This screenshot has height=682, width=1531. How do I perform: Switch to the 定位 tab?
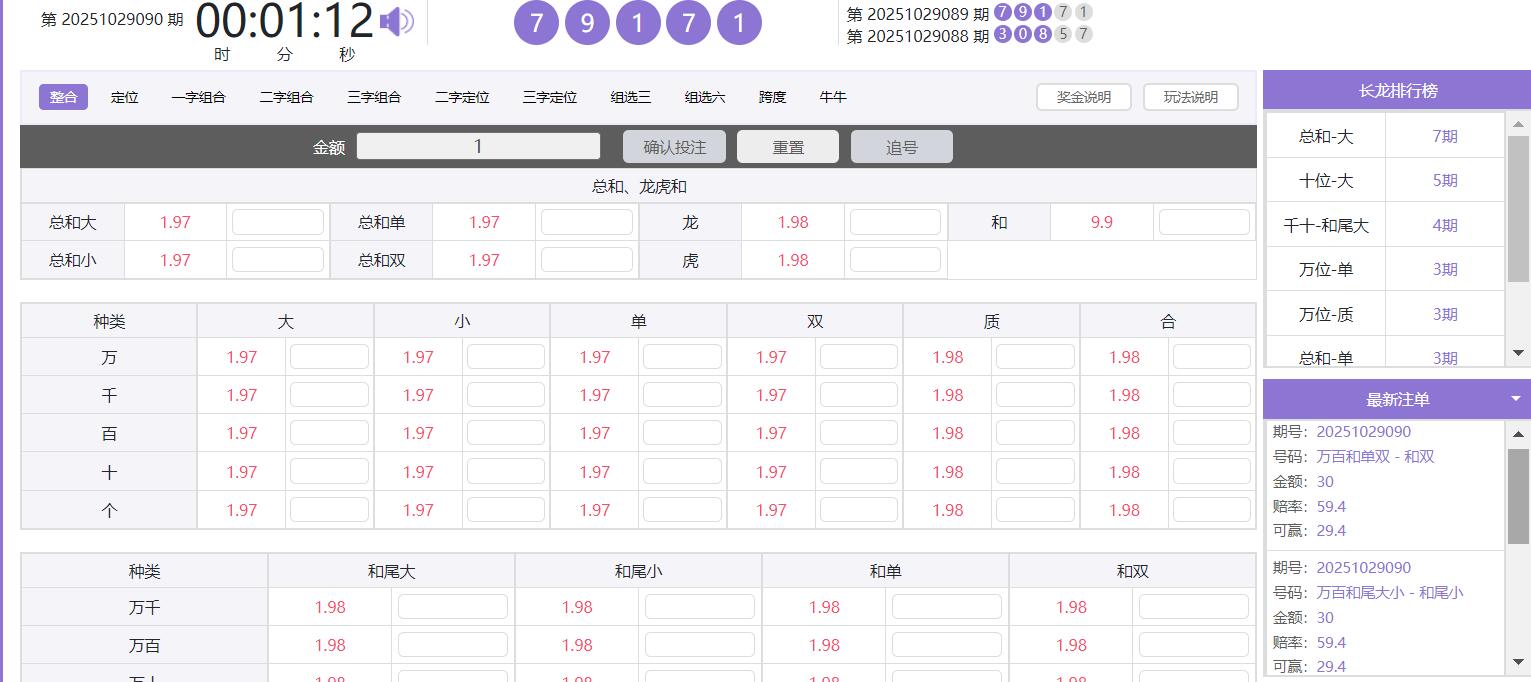(x=124, y=97)
